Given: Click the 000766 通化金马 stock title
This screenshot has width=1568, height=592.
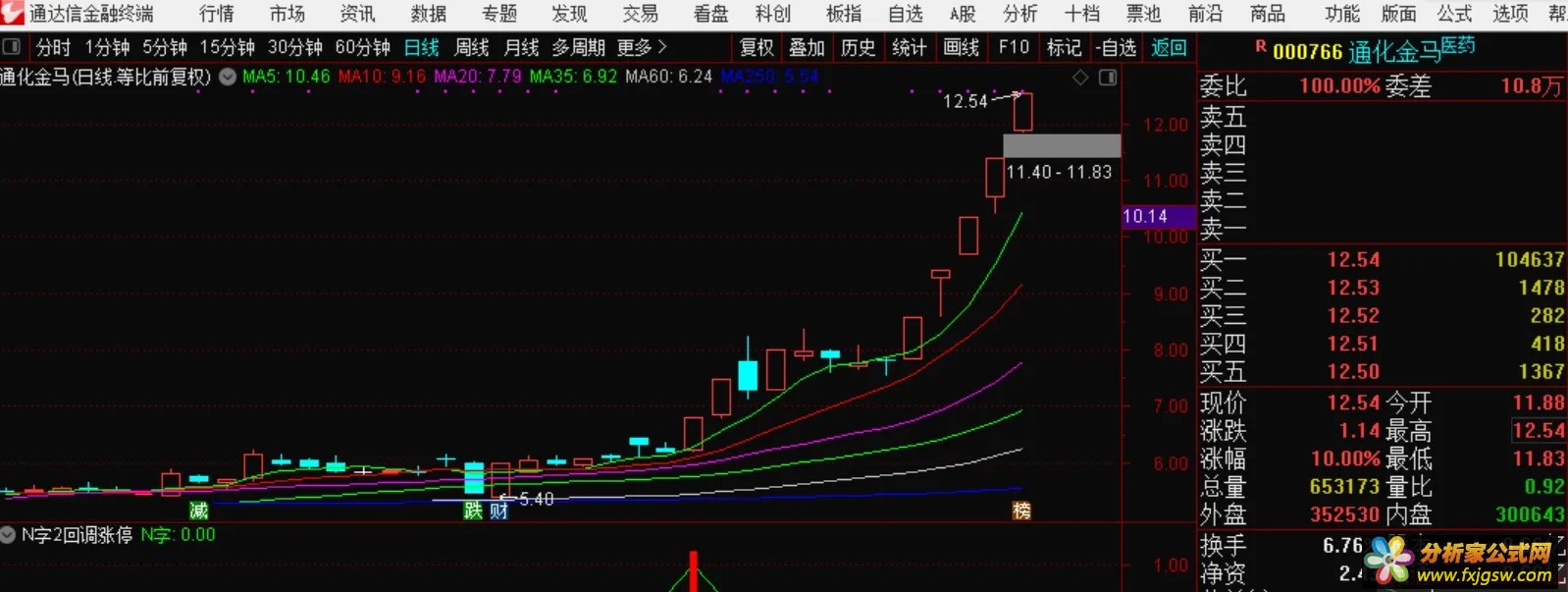Looking at the screenshot, I should 1356,52.
